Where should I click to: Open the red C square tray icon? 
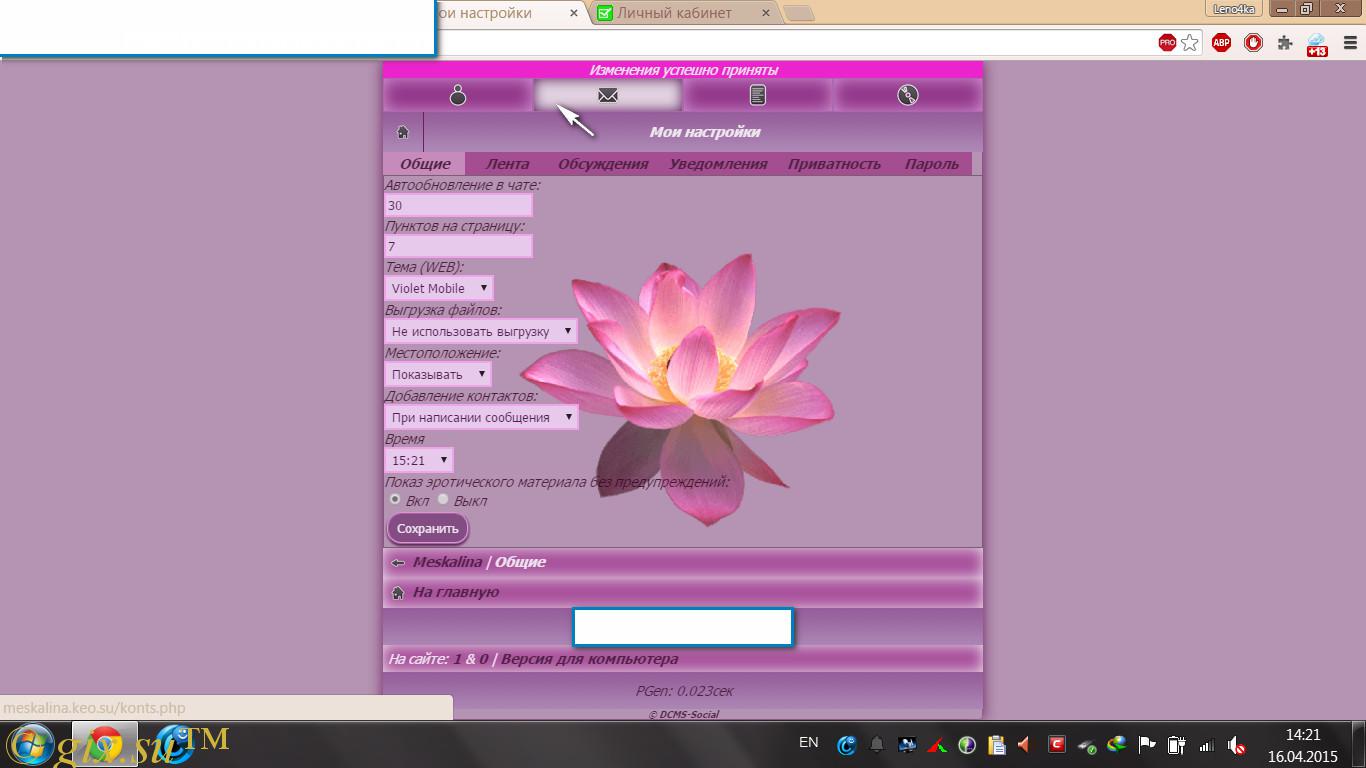[1056, 744]
